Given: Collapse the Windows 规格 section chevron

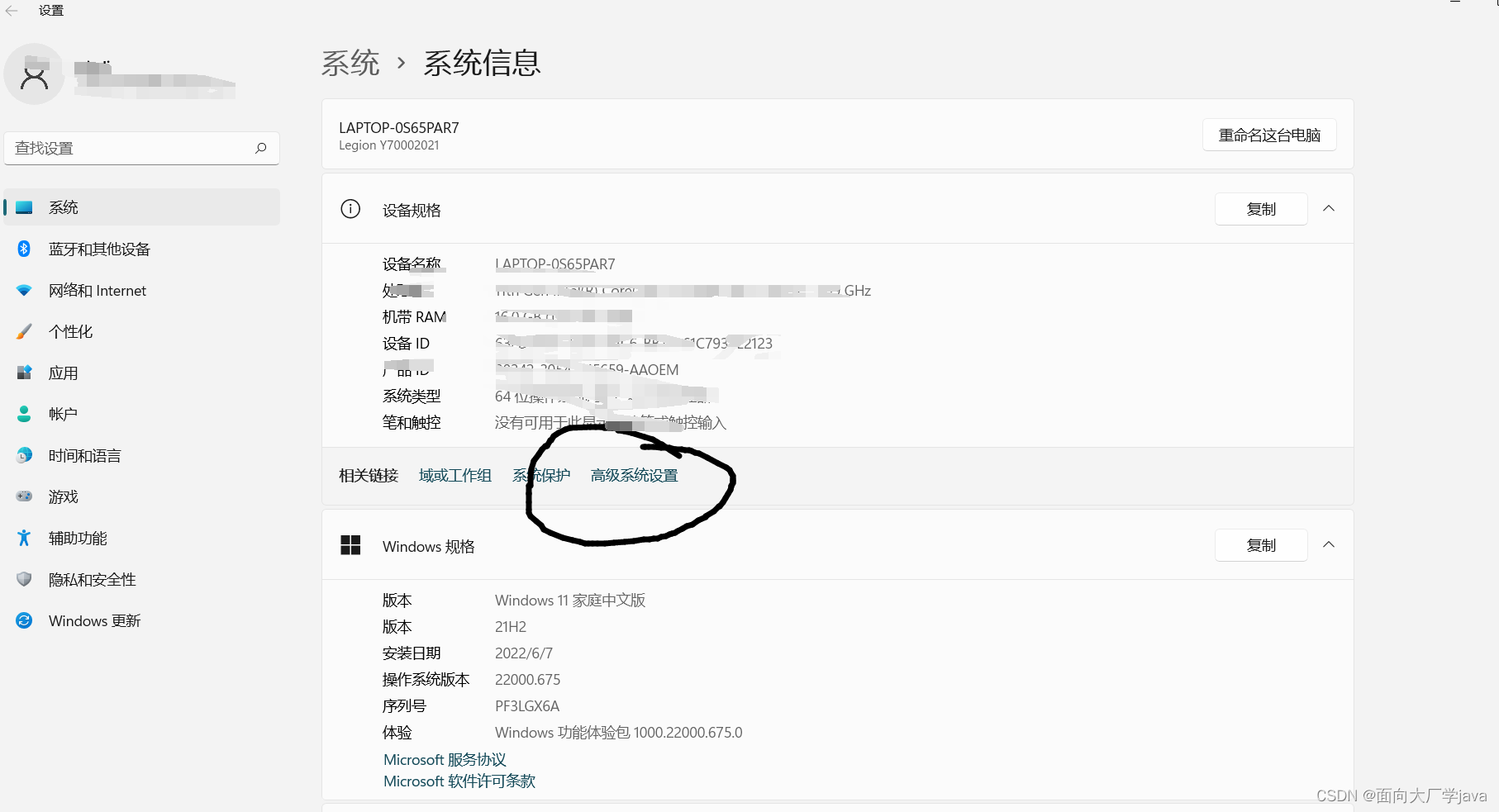Looking at the screenshot, I should pyautogui.click(x=1329, y=544).
